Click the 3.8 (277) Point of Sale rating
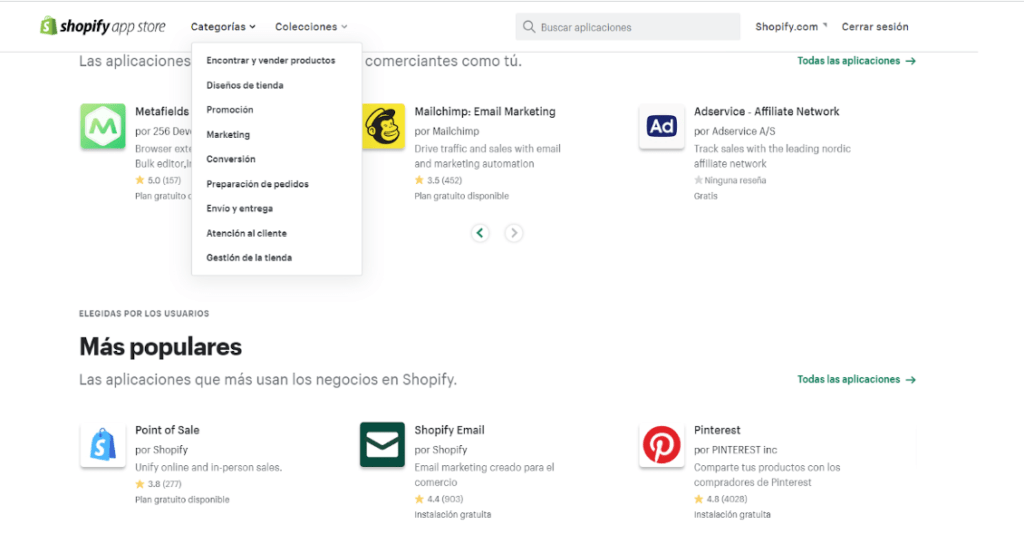The image size is (1024, 554). [158, 484]
